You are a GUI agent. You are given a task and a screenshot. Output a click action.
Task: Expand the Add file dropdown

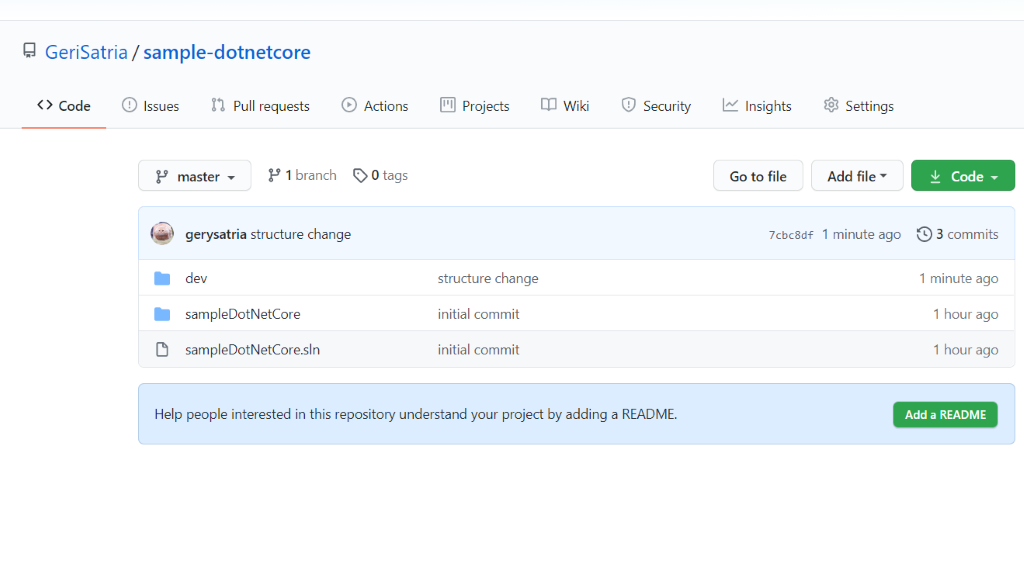(857, 176)
